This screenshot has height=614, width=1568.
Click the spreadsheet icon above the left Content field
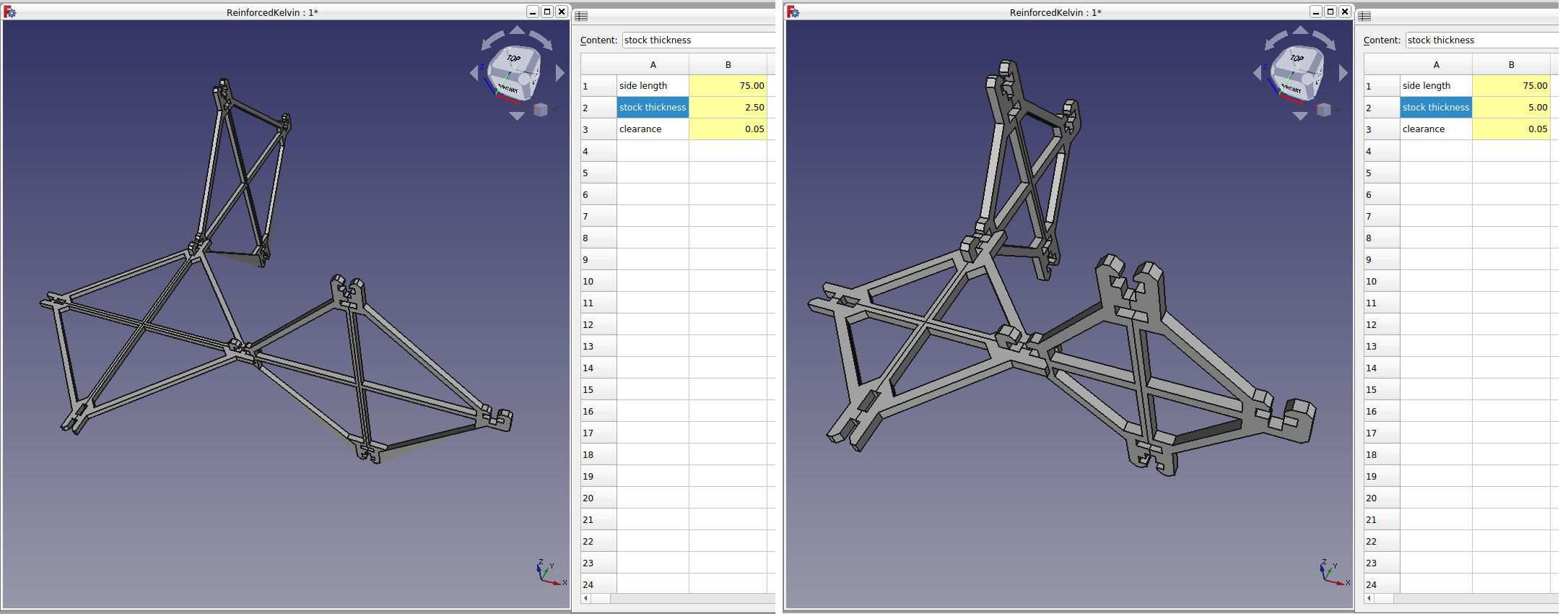point(582,17)
